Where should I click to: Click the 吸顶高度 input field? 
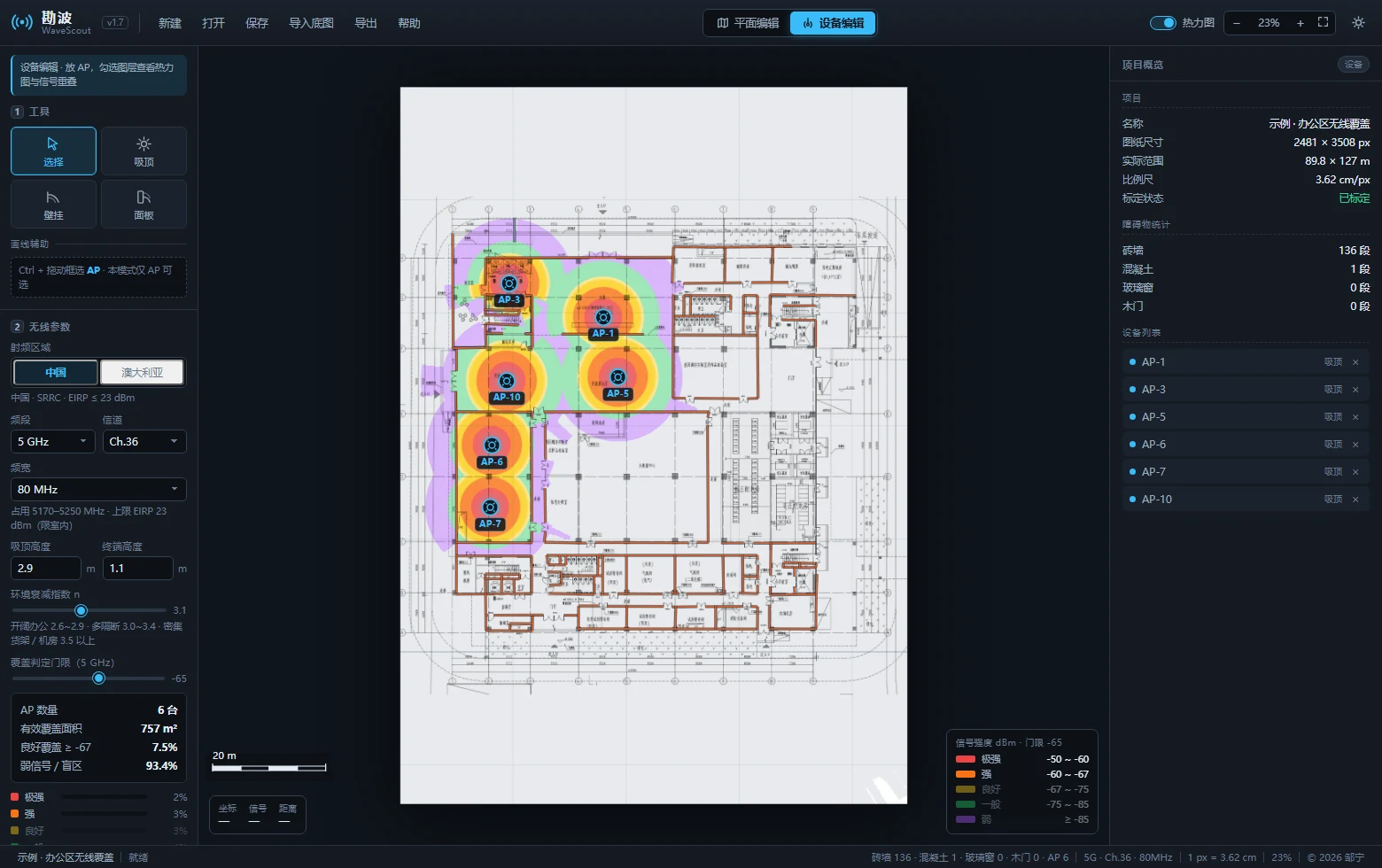coord(46,569)
